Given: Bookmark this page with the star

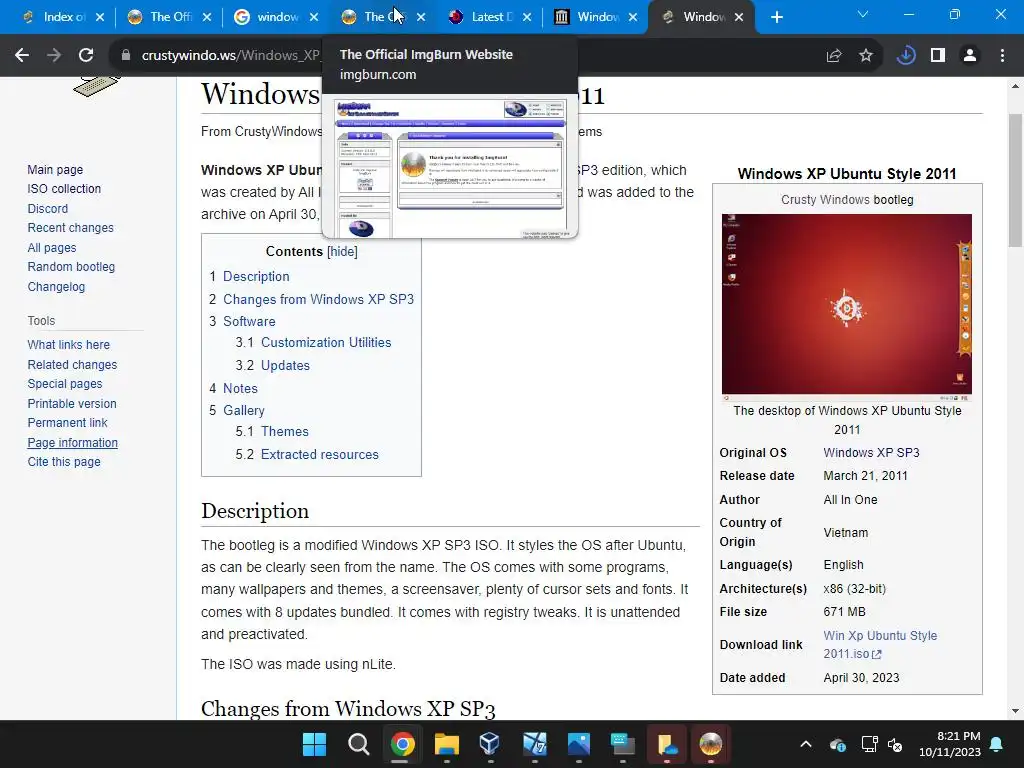Looking at the screenshot, I should coord(866,56).
